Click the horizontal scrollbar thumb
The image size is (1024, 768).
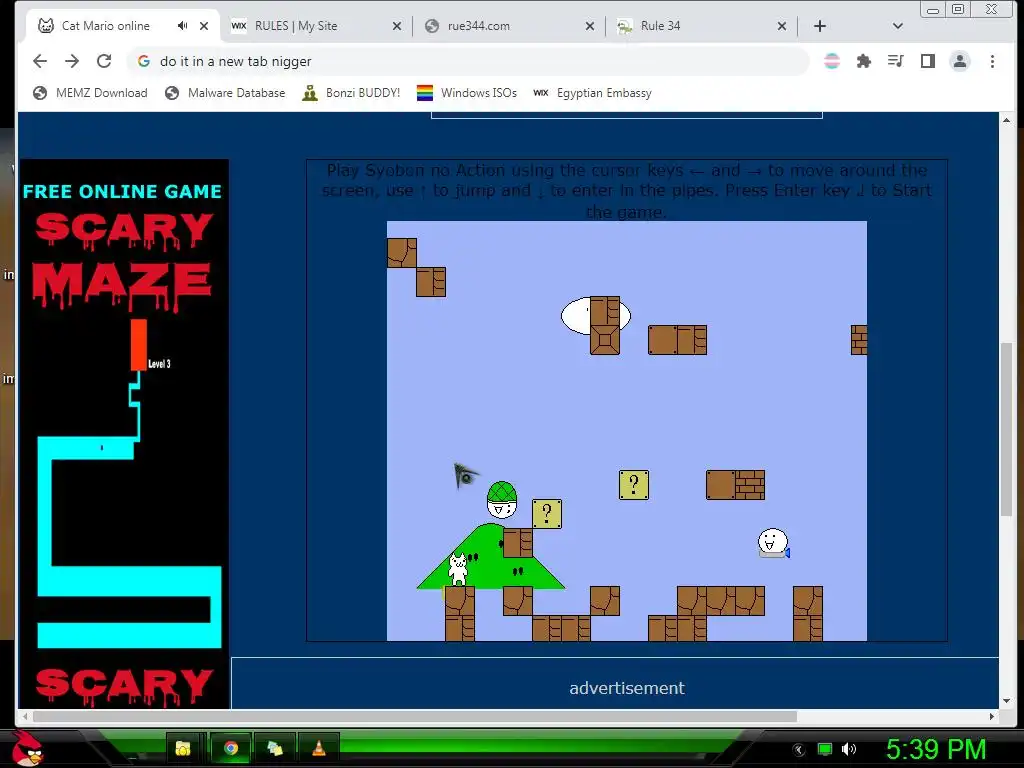coord(415,716)
